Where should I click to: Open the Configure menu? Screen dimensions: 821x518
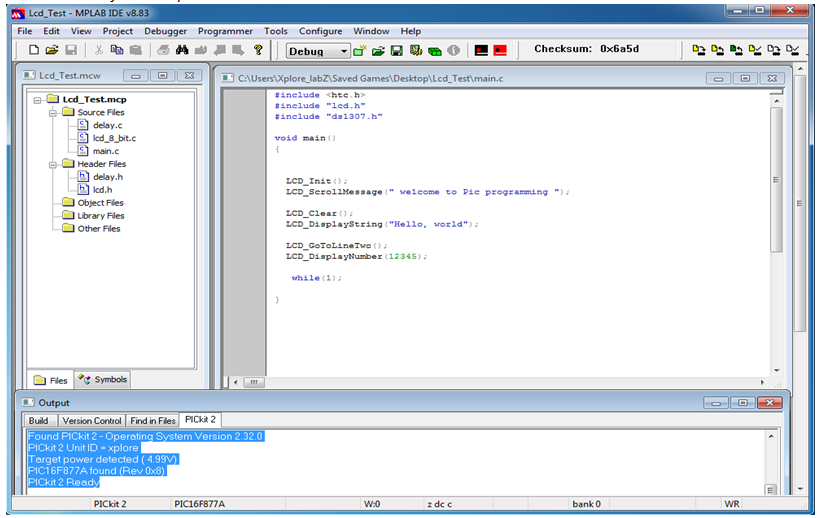320,31
